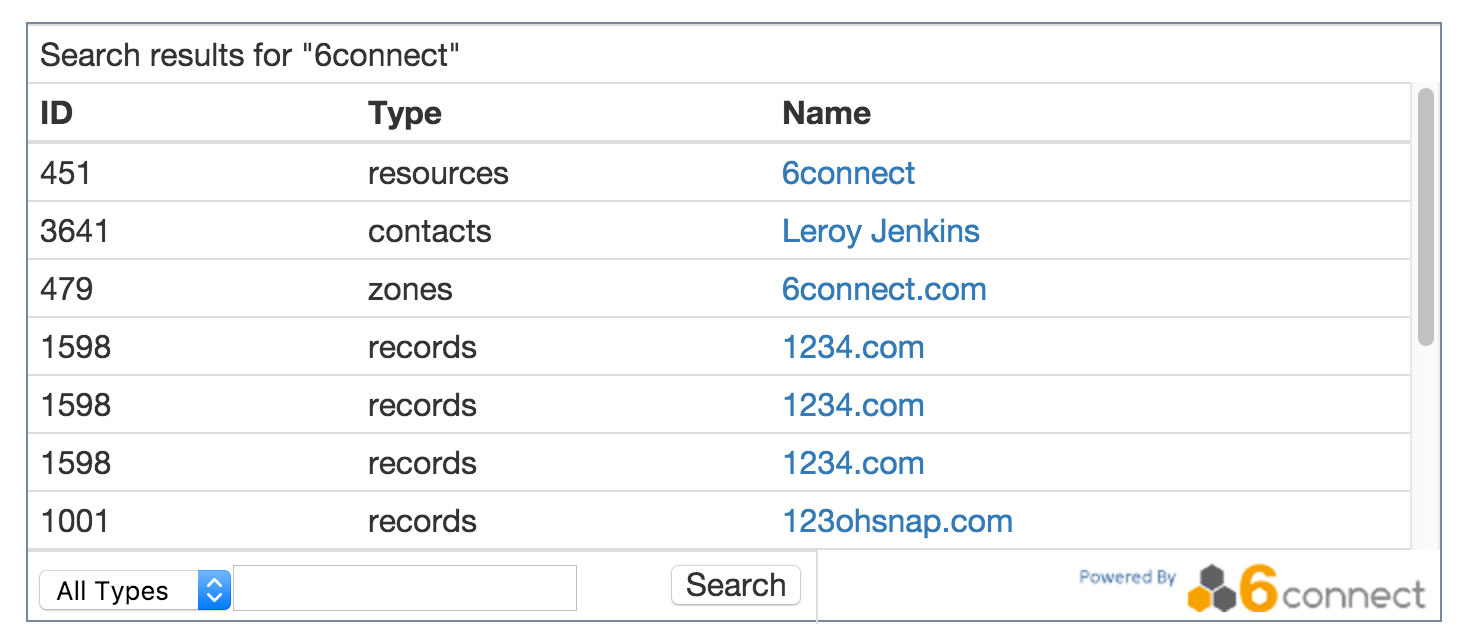This screenshot has height=640, width=1464.
Task: Open the topmost 1234.com record link
Action: point(853,347)
